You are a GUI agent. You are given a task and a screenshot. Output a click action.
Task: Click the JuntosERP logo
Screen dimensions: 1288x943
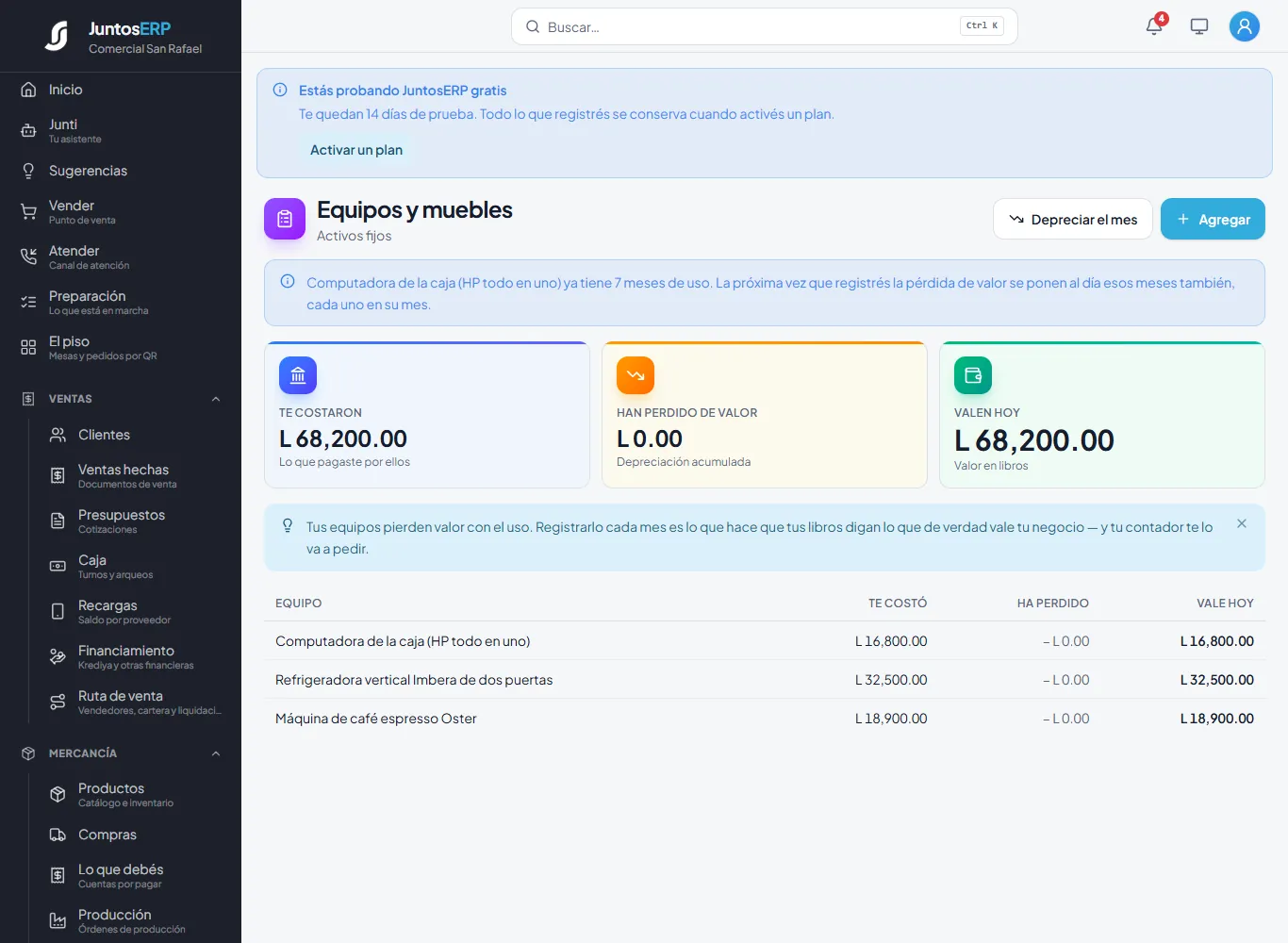[57, 36]
